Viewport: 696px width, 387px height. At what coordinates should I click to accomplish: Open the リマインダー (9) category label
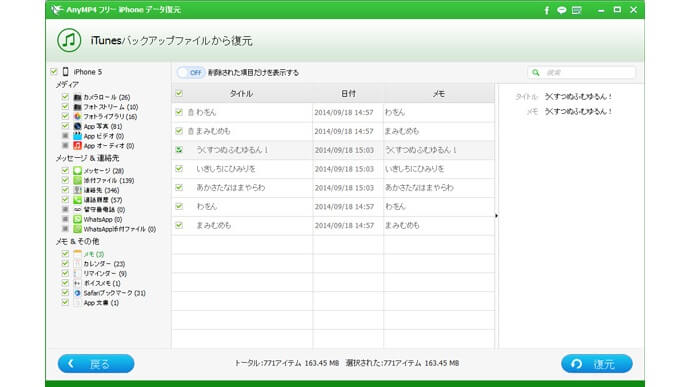point(105,274)
